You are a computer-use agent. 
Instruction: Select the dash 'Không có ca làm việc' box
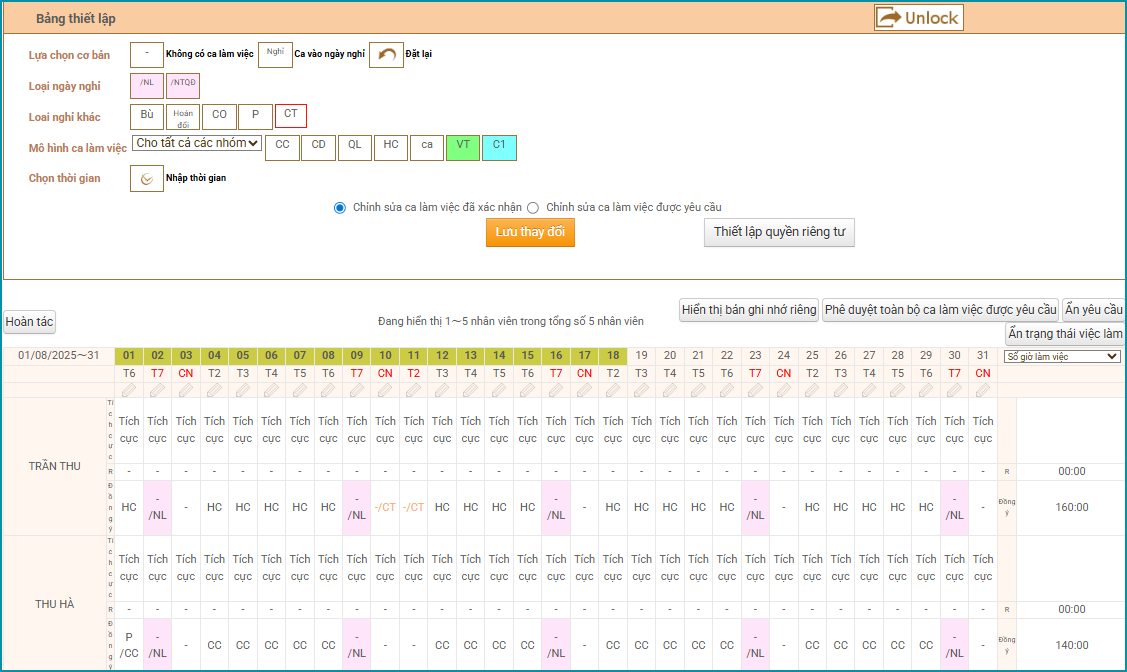147,54
